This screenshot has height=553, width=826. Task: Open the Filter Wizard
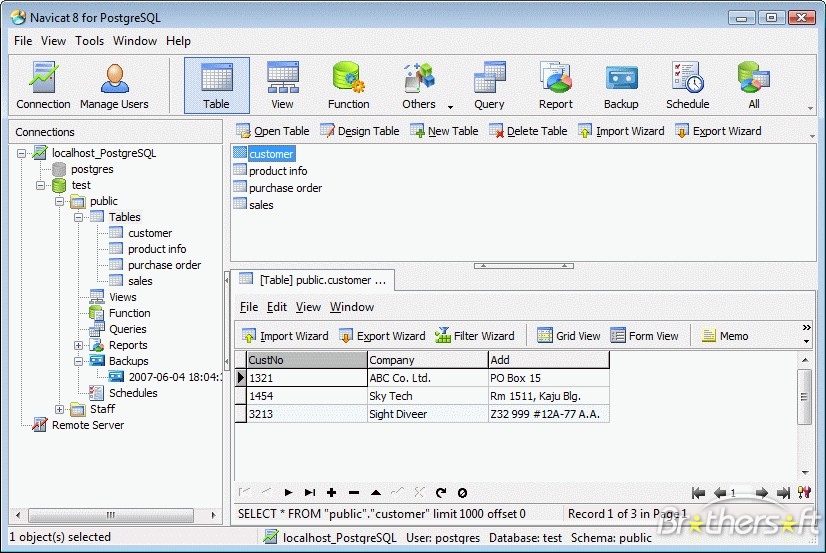pos(475,336)
